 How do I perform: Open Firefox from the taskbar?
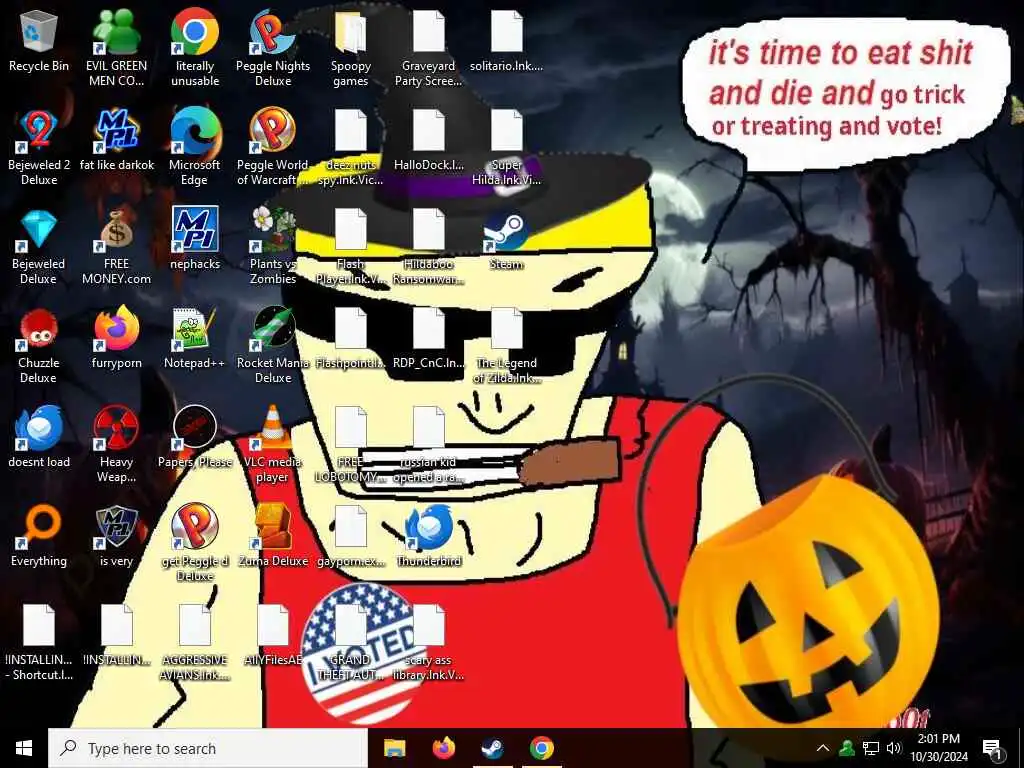point(444,748)
